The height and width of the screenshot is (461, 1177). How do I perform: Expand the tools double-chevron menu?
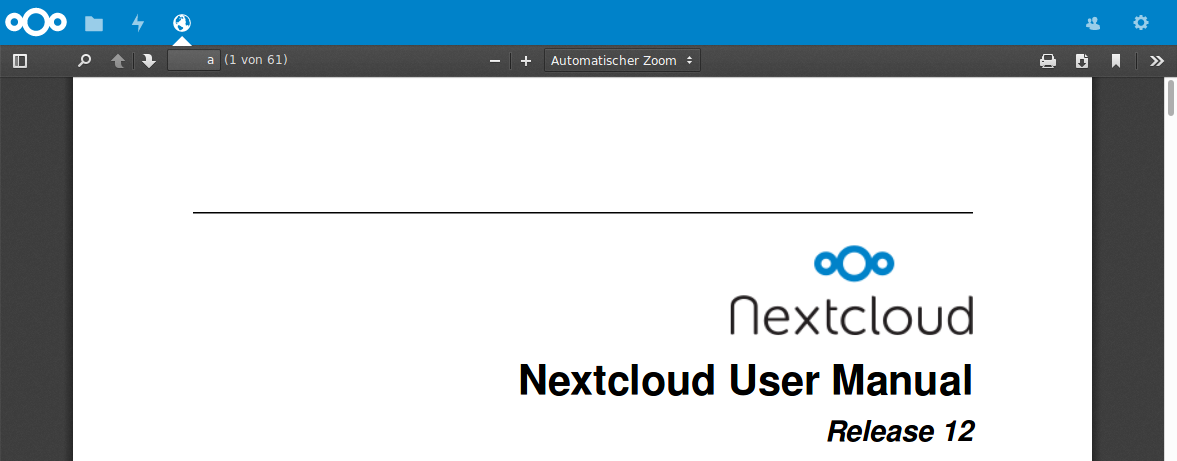[1157, 61]
